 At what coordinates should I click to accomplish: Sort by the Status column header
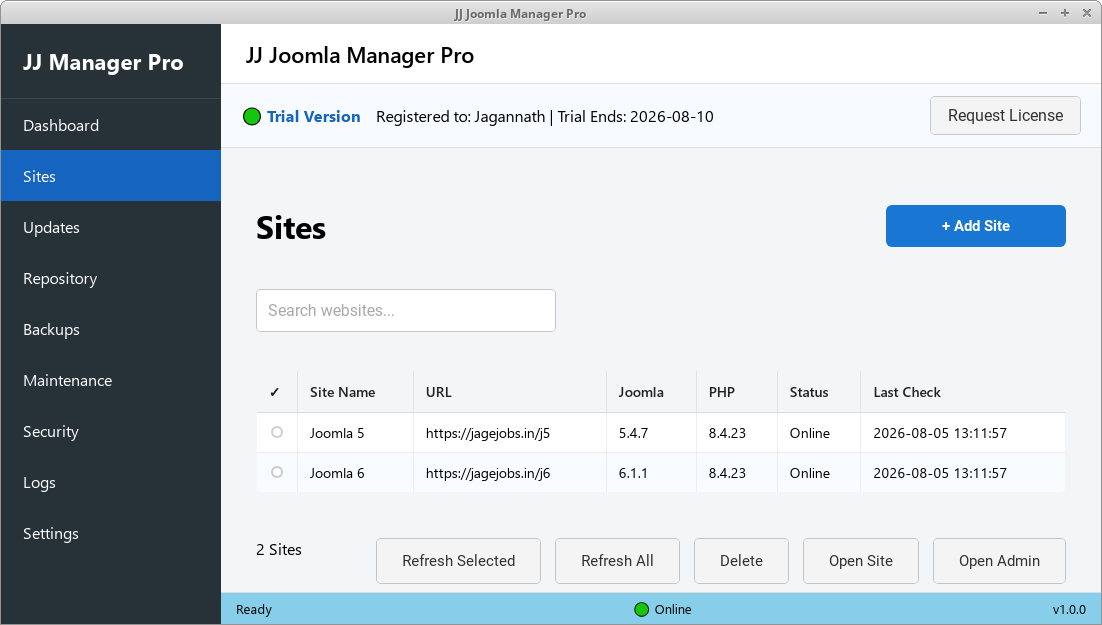(819, 392)
